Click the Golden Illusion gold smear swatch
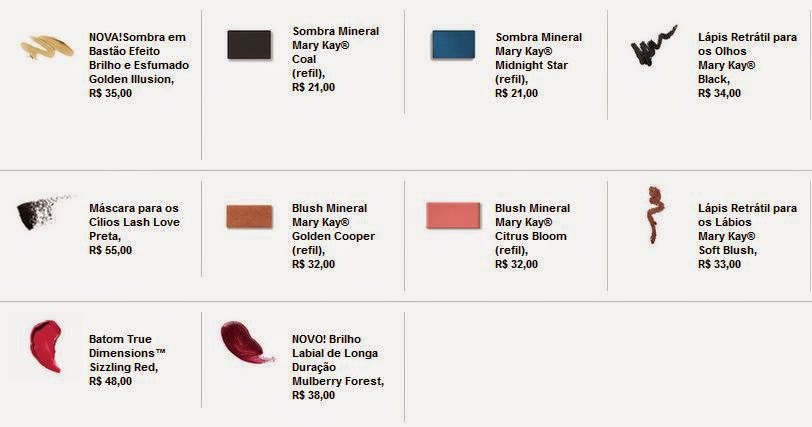Image resolution: width=812 pixels, height=427 pixels. click(47, 47)
